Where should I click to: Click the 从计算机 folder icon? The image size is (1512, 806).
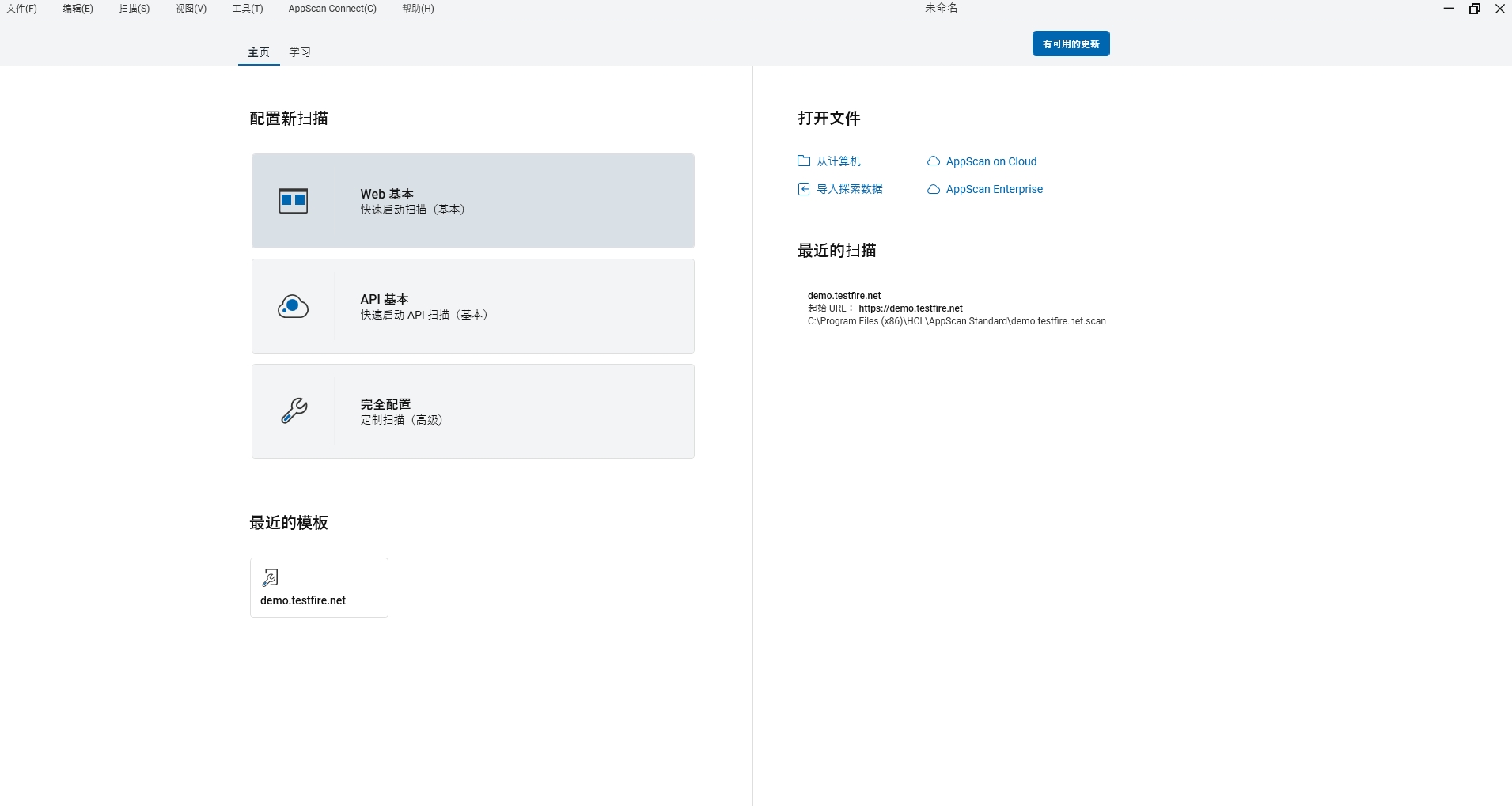click(x=804, y=161)
